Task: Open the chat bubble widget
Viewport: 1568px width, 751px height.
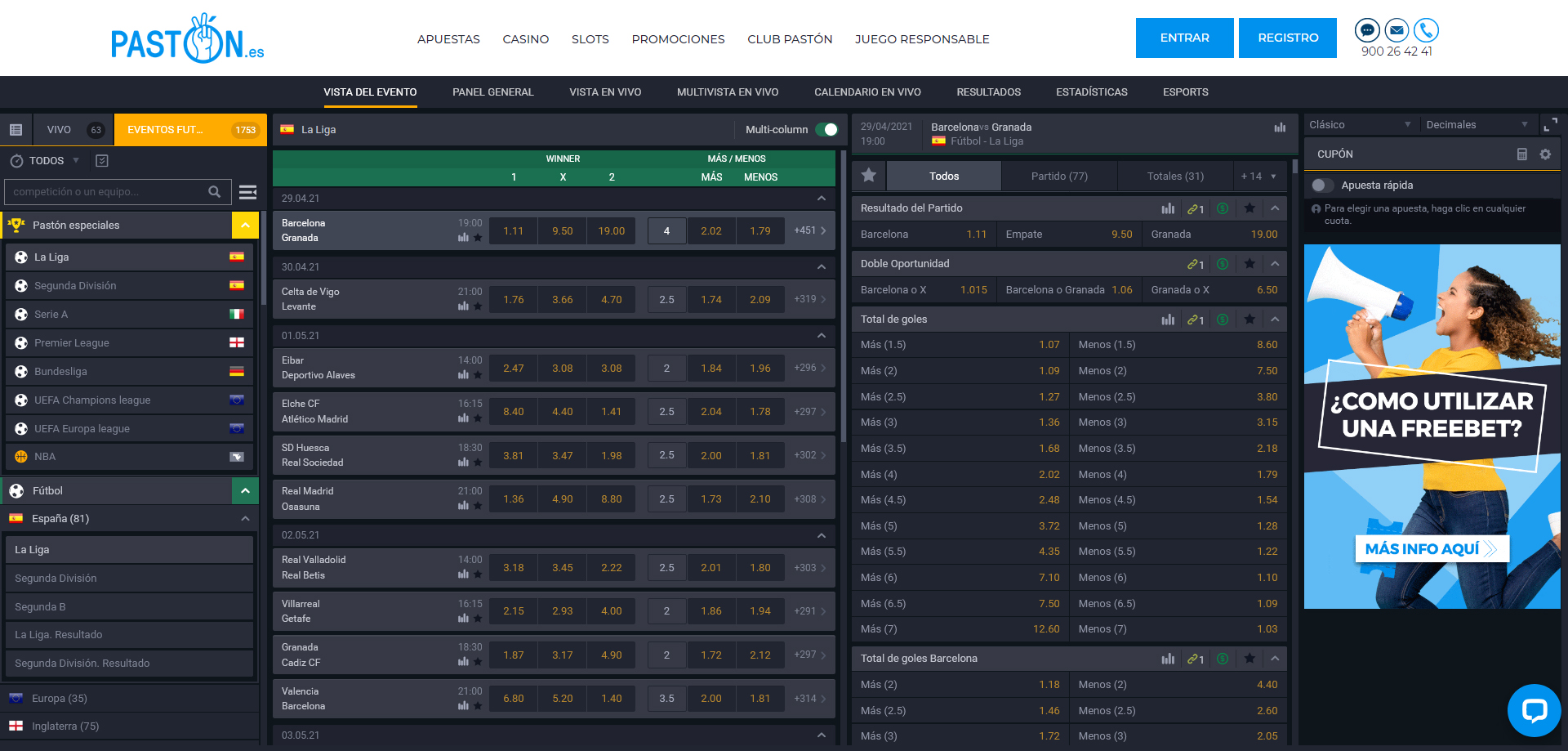Action: 1535,710
